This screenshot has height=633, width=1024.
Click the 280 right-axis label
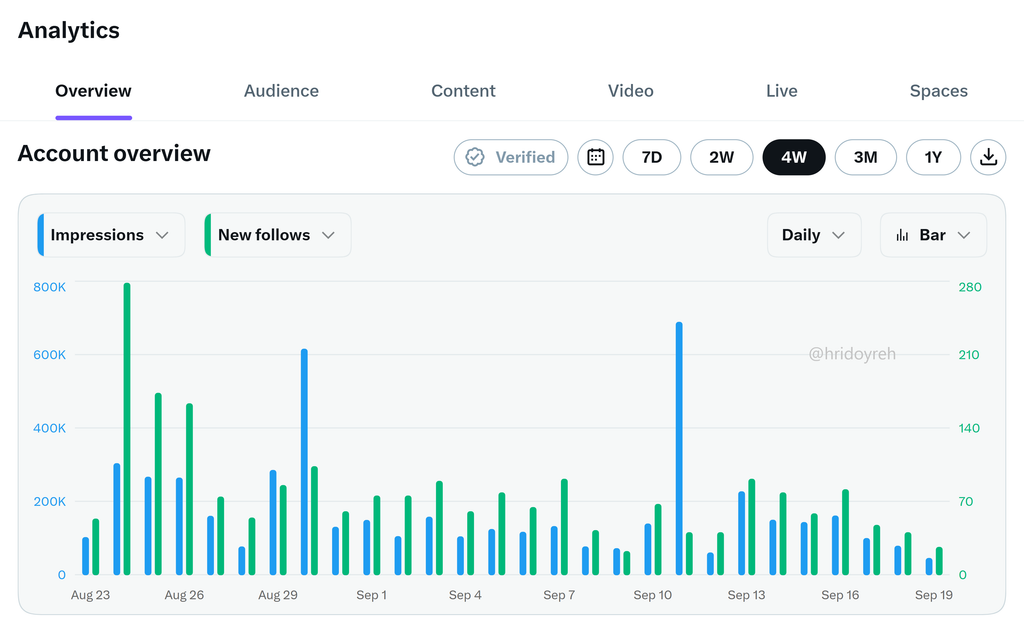pyautogui.click(x=970, y=287)
